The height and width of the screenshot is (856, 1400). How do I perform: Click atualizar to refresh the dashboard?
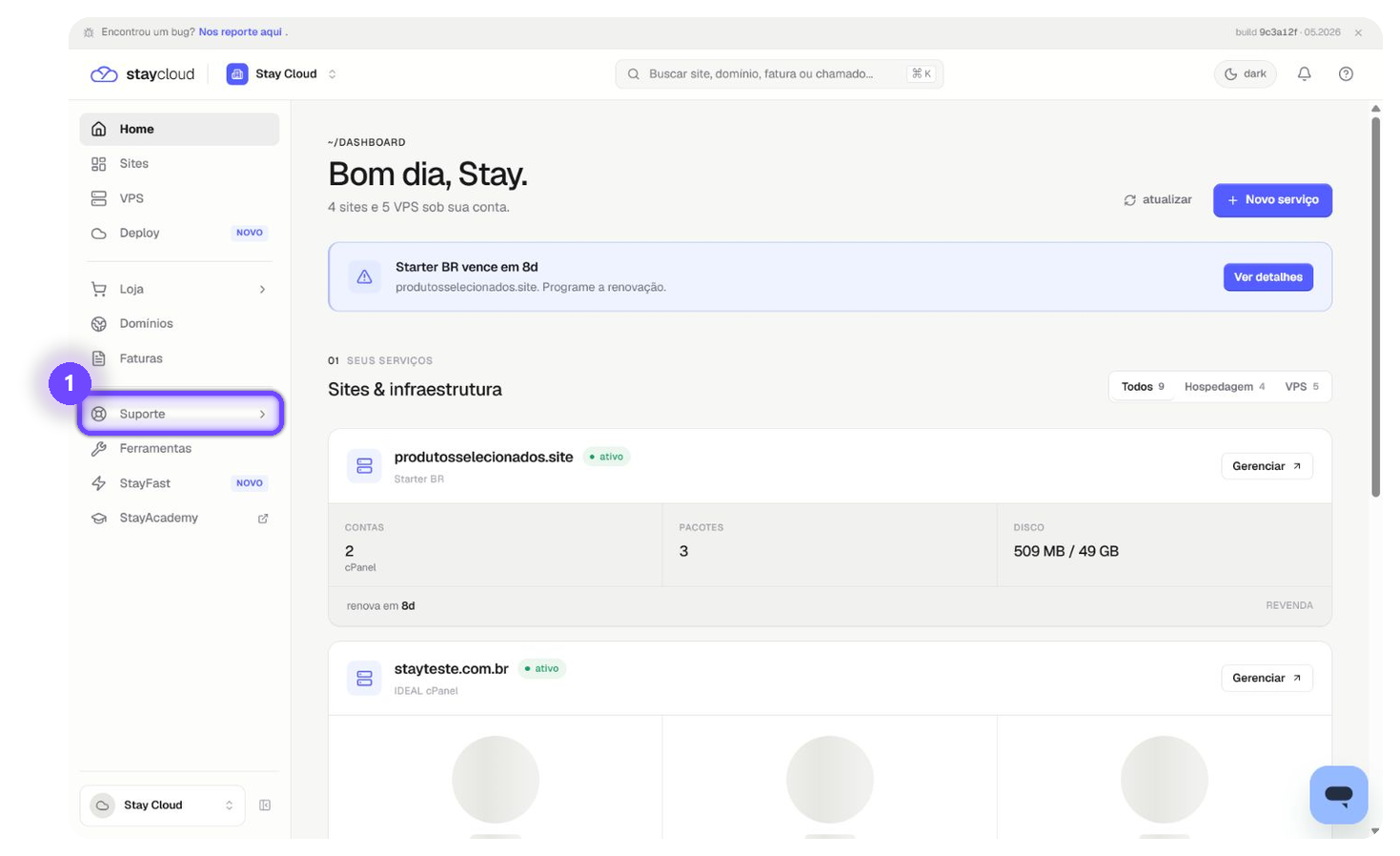tap(1158, 200)
